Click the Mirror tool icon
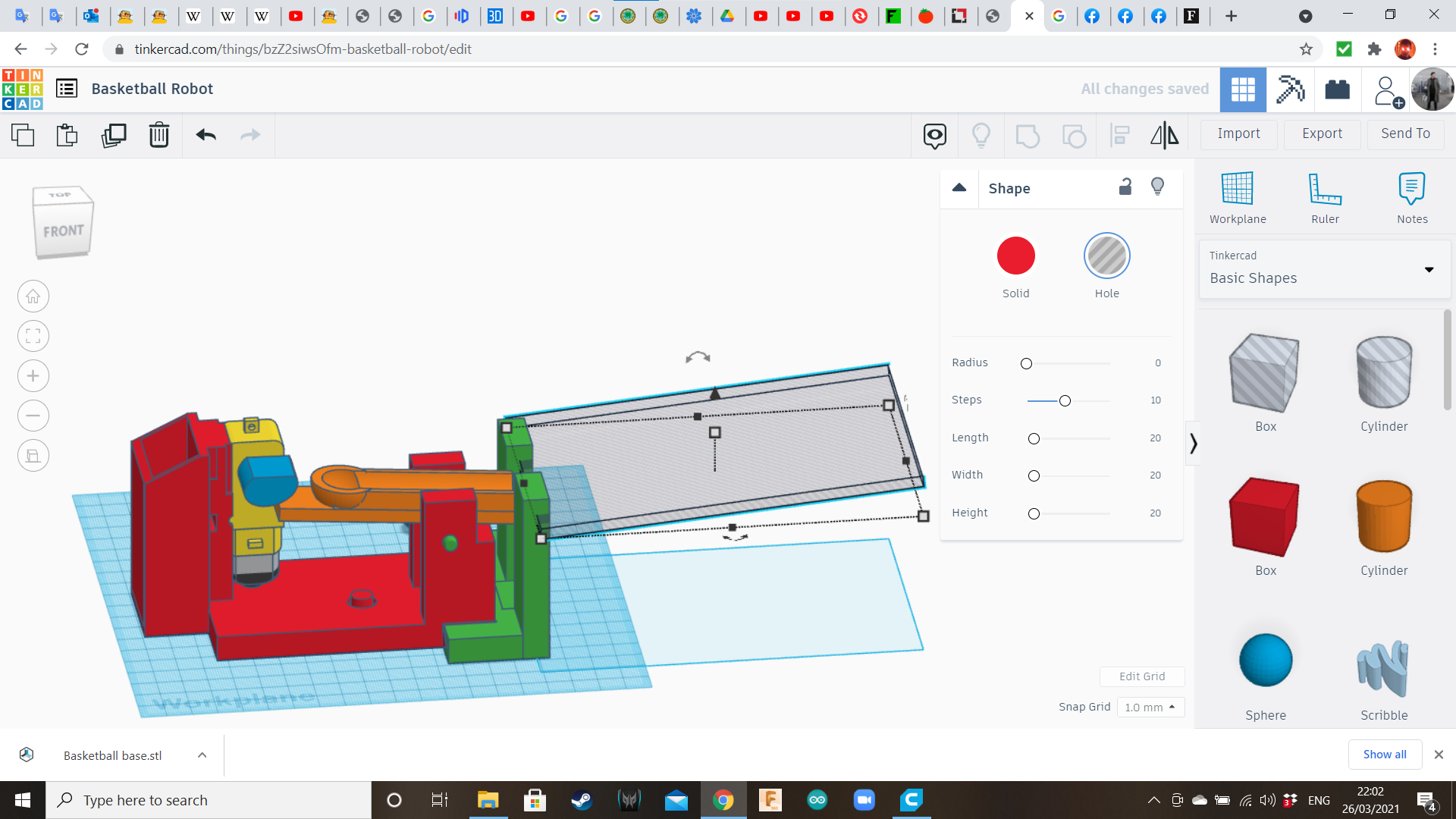The width and height of the screenshot is (1456, 819). pyautogui.click(x=1164, y=136)
